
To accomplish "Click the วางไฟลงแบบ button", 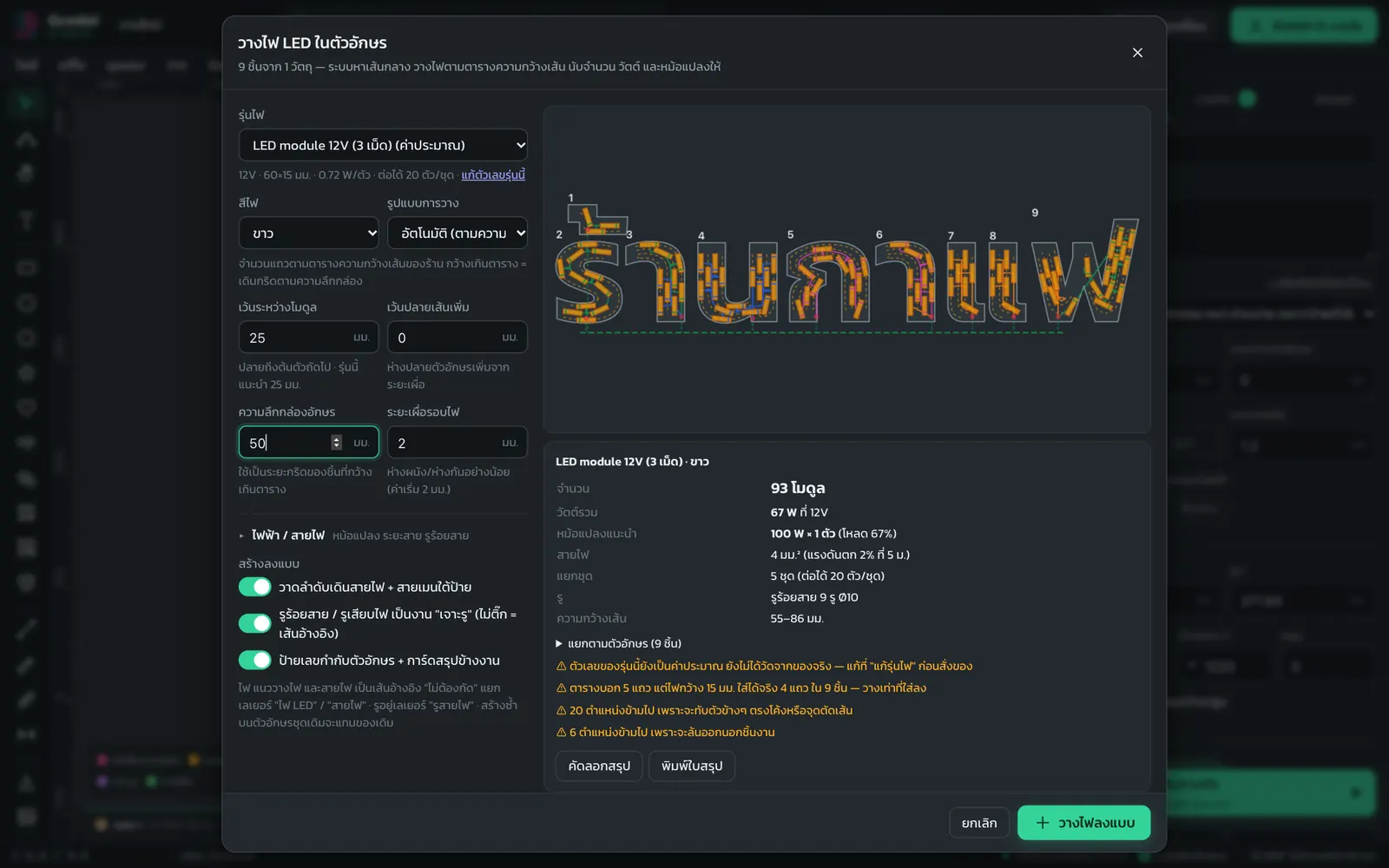I will (1084, 823).
